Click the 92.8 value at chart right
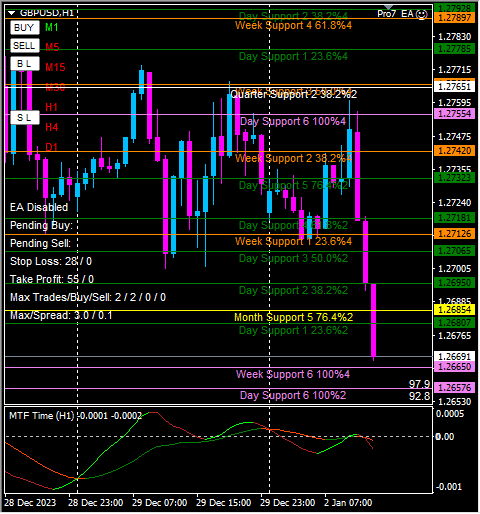Viewport: 480px width, 514px height. point(420,396)
